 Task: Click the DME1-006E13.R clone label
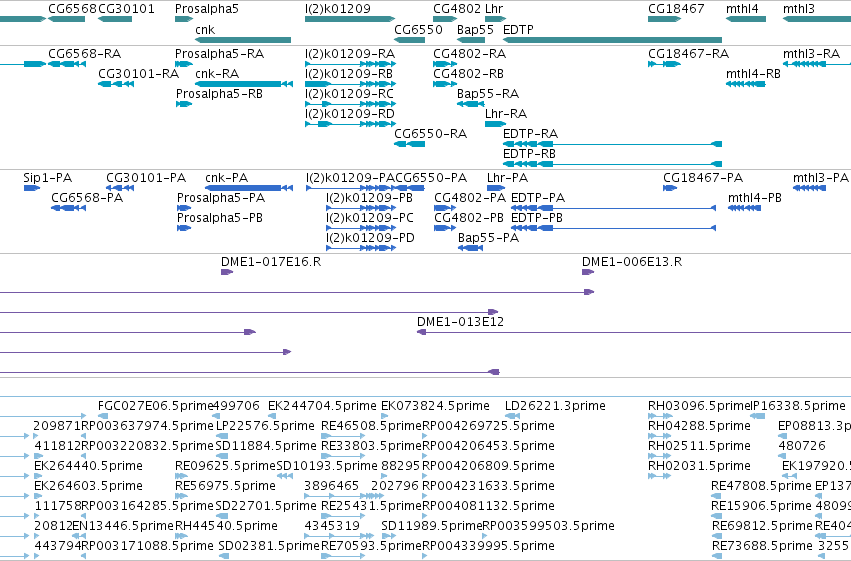(x=632, y=262)
